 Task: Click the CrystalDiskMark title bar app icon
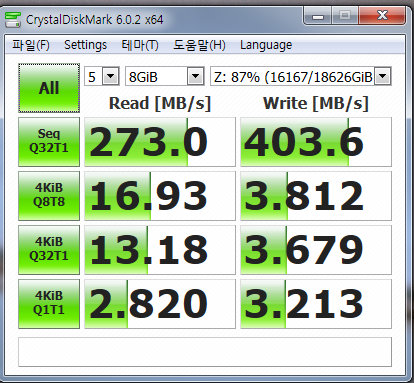13,20
